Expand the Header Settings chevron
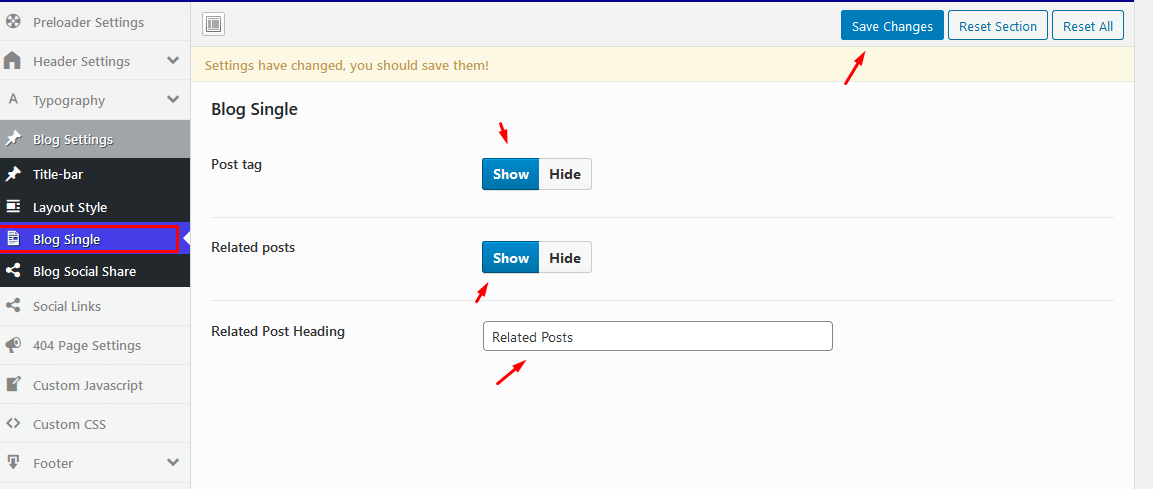Viewport: 1153px width, 489px height. pyautogui.click(x=173, y=61)
